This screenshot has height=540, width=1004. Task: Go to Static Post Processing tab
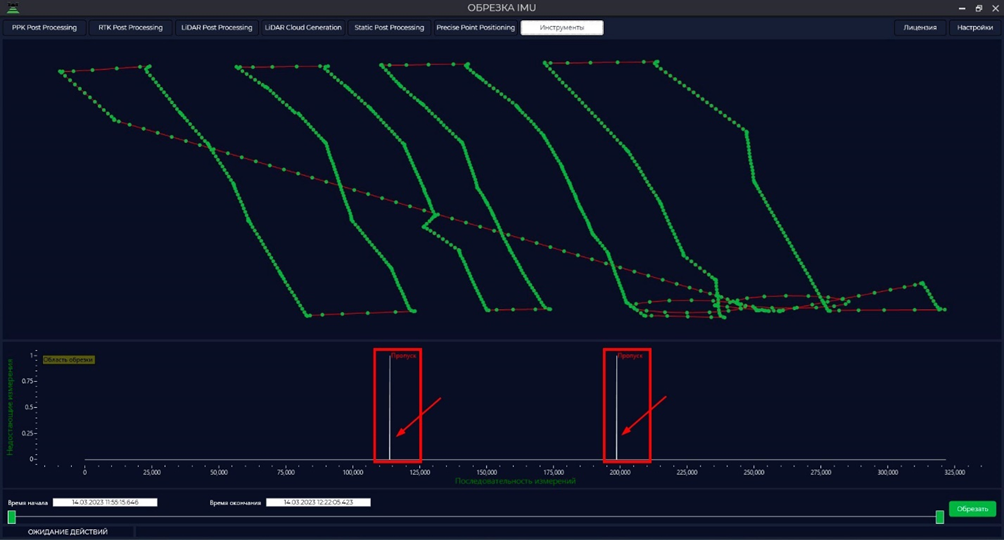pyautogui.click(x=389, y=28)
